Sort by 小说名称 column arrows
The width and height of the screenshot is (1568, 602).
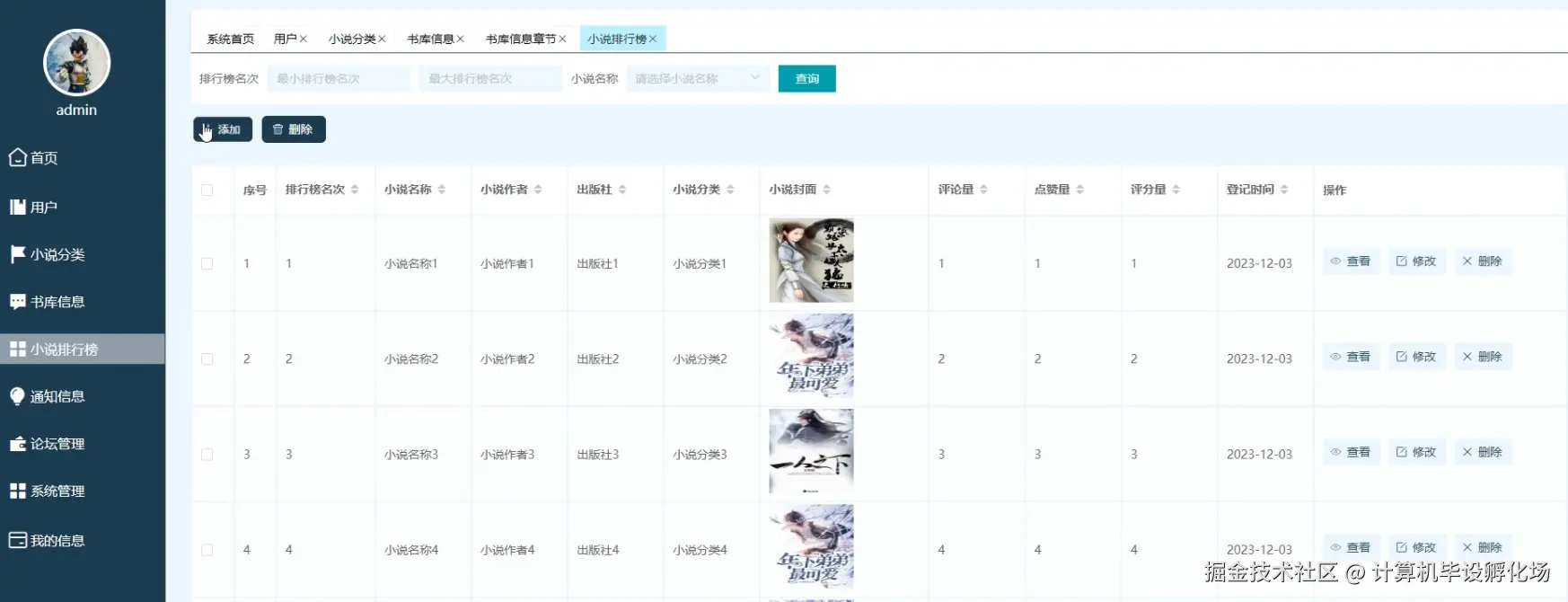(442, 190)
